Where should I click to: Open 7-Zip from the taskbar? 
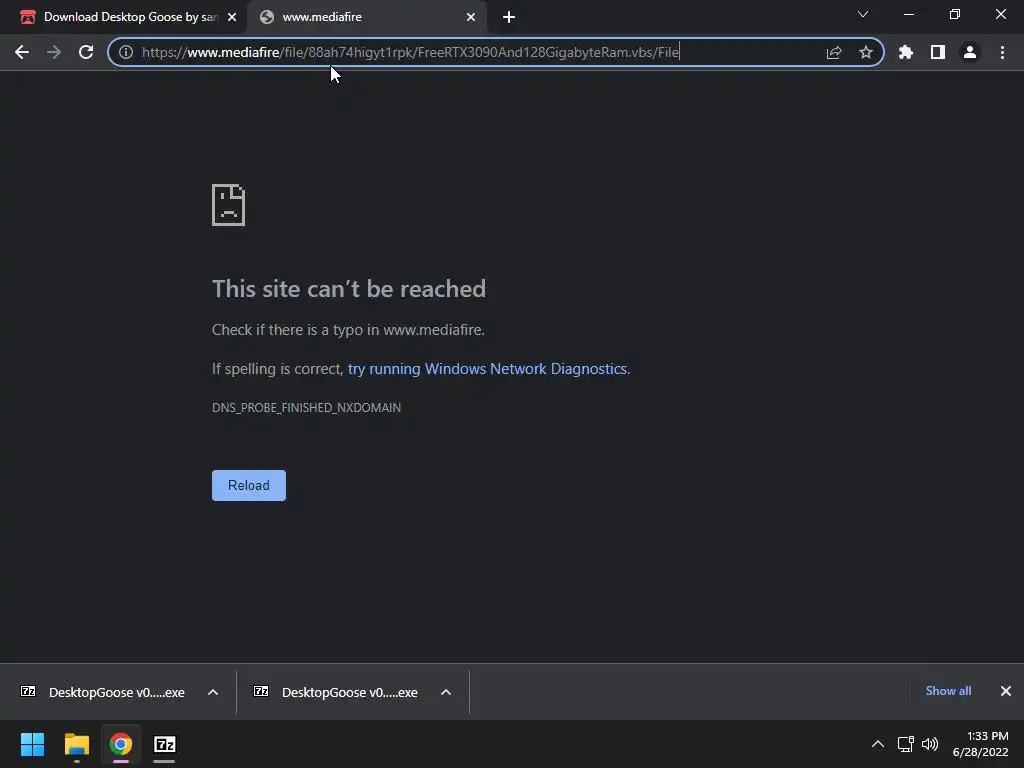(165, 744)
